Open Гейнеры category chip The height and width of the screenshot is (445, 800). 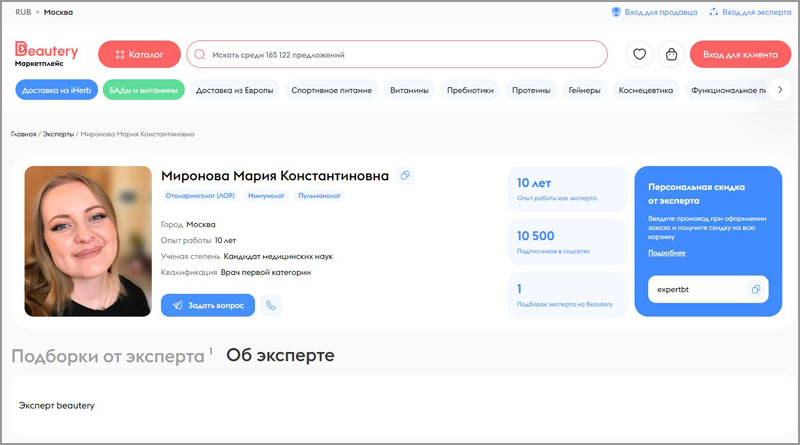coord(585,90)
